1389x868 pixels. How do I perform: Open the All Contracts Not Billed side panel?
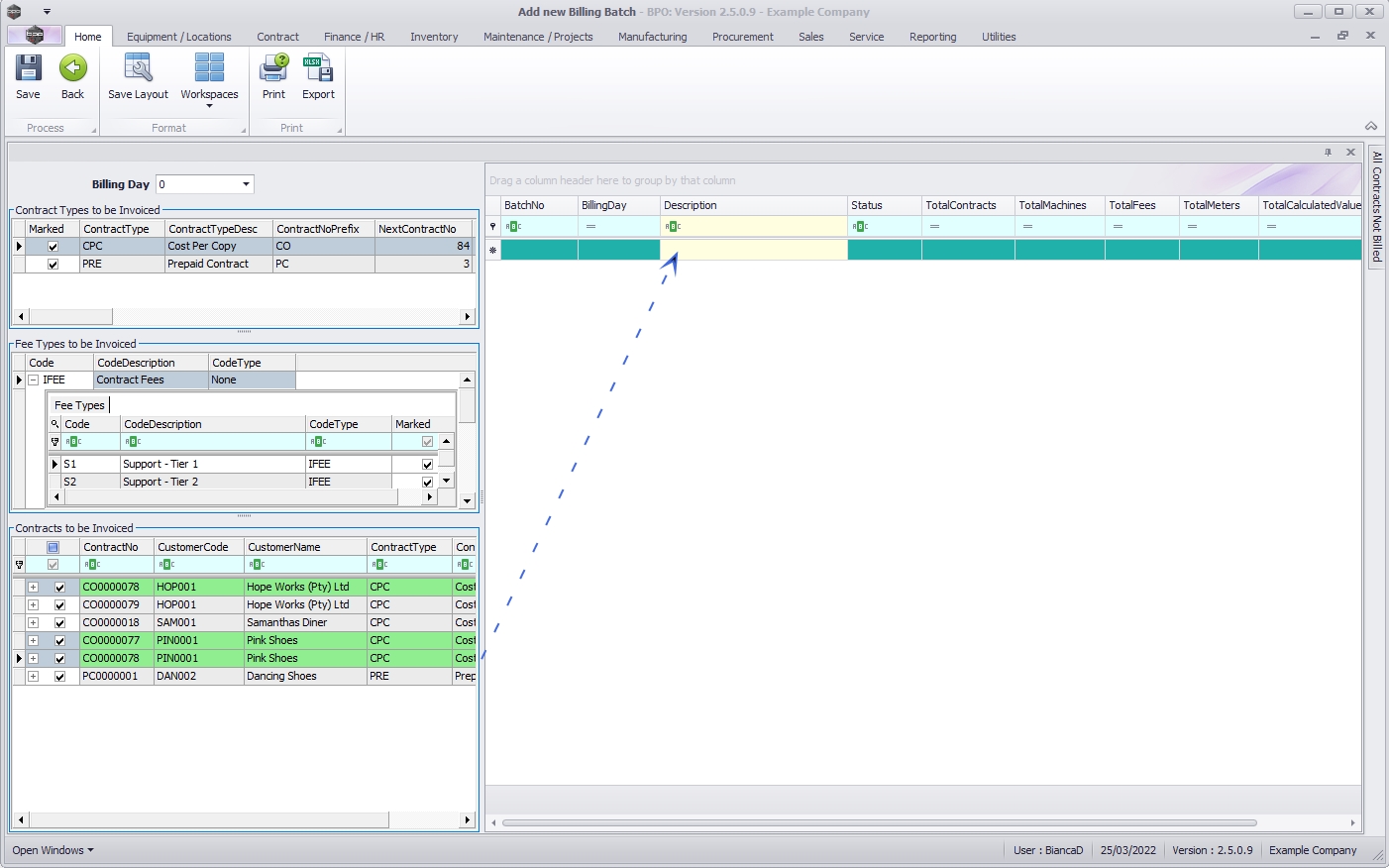pyautogui.click(x=1376, y=206)
